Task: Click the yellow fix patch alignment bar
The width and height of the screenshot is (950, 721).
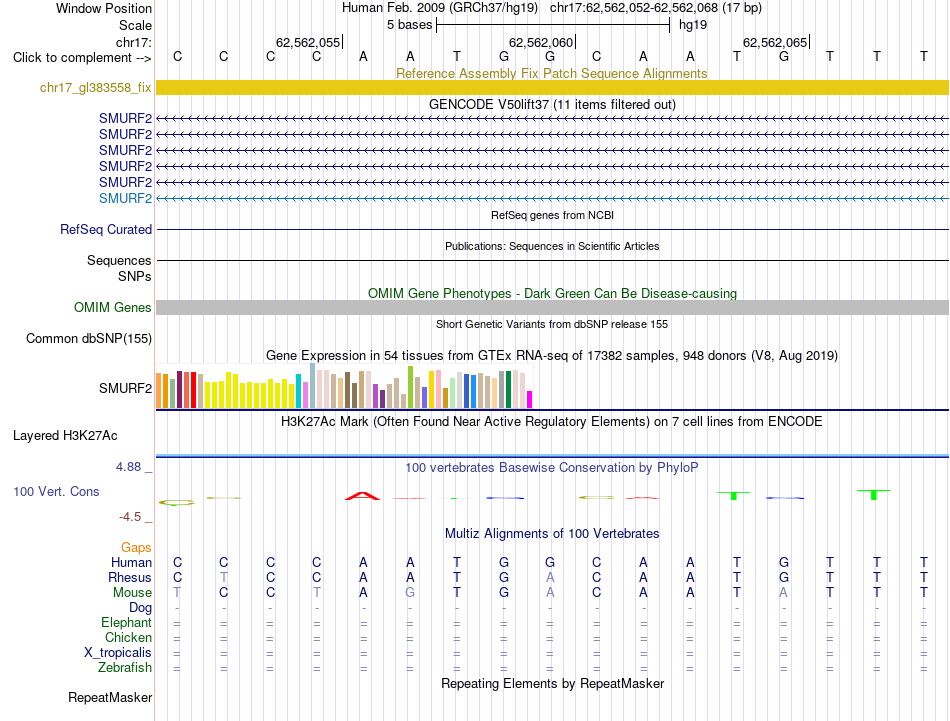Action: 552,87
